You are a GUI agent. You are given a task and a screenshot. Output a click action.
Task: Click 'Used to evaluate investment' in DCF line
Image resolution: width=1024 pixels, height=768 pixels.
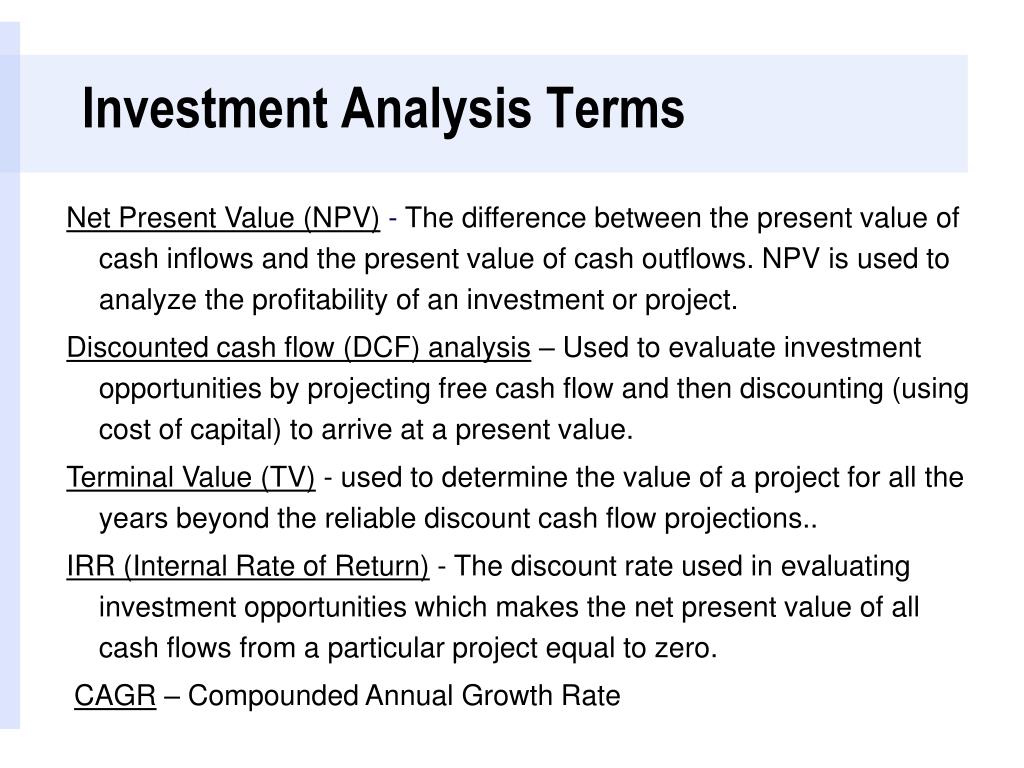click(742, 348)
